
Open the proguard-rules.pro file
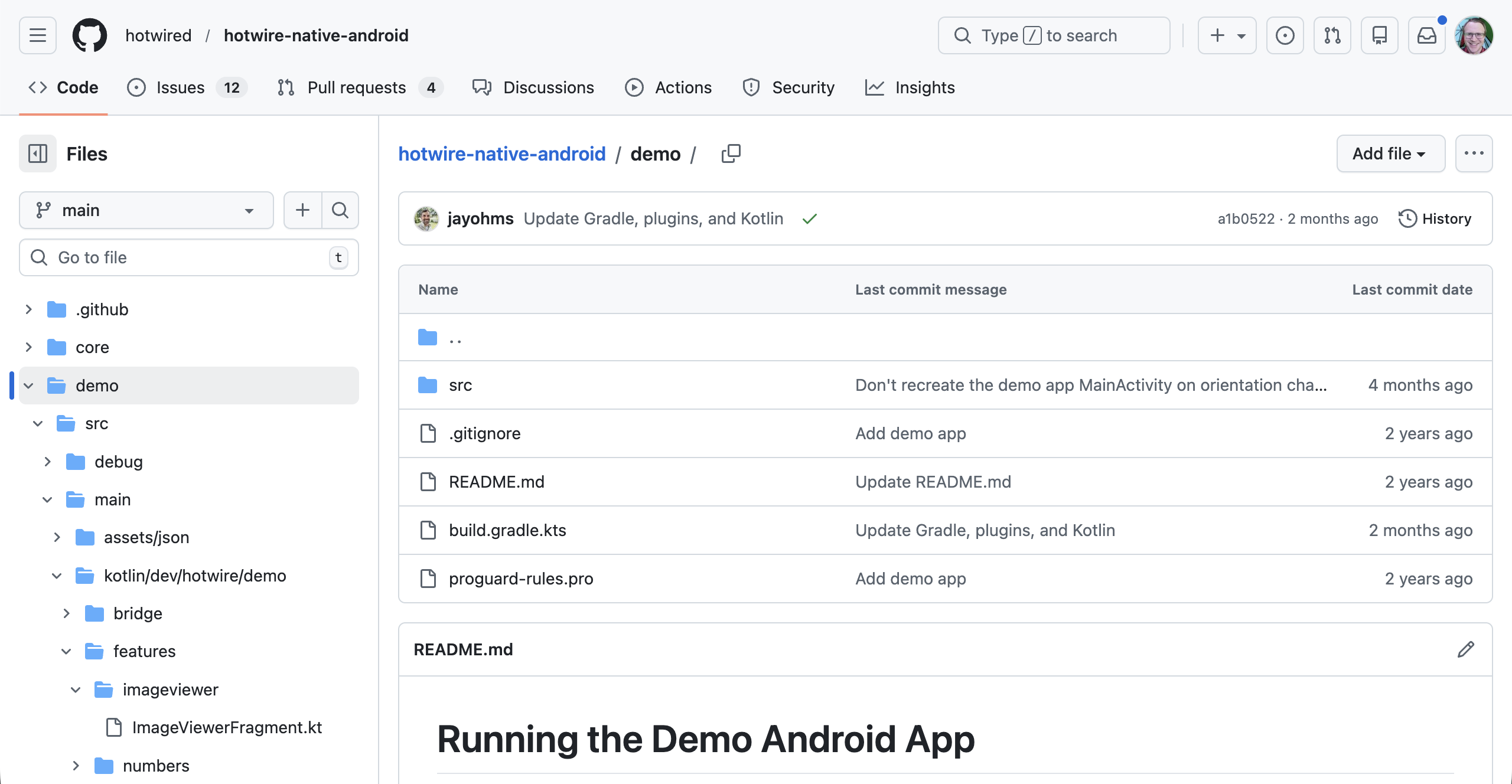(521, 579)
